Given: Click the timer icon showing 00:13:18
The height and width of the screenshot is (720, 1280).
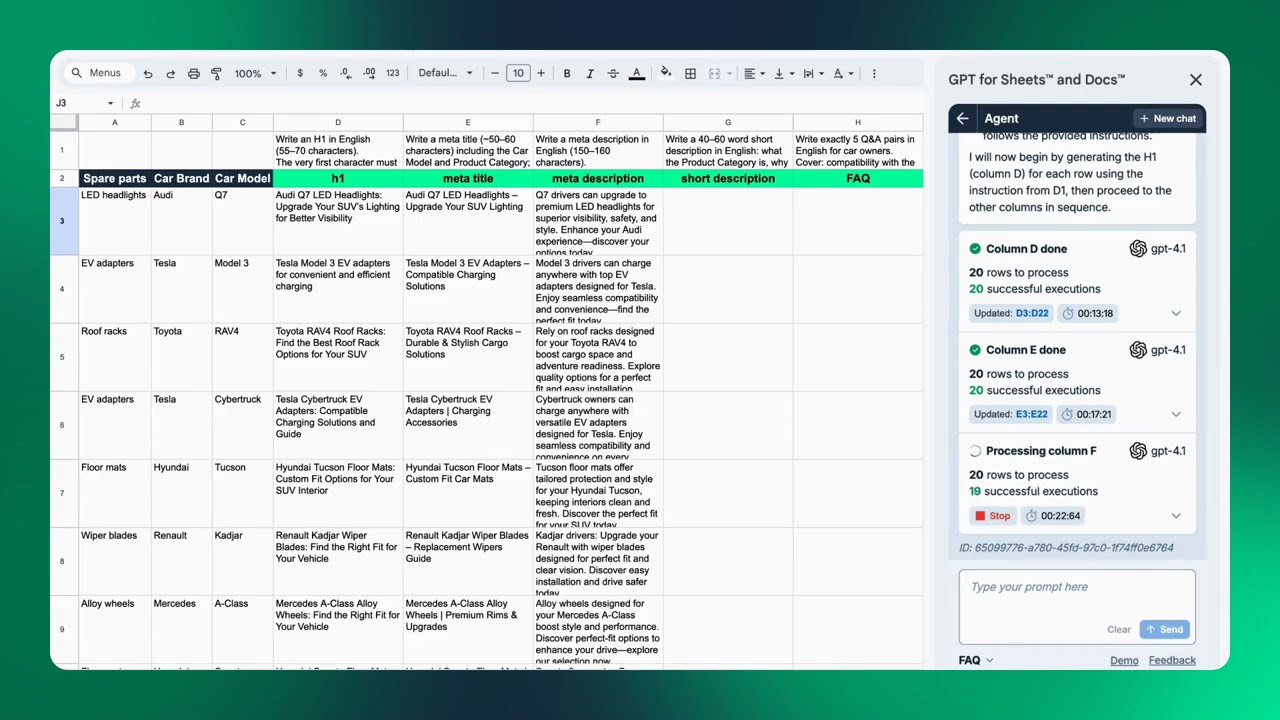Looking at the screenshot, I should pyautogui.click(x=1068, y=313).
